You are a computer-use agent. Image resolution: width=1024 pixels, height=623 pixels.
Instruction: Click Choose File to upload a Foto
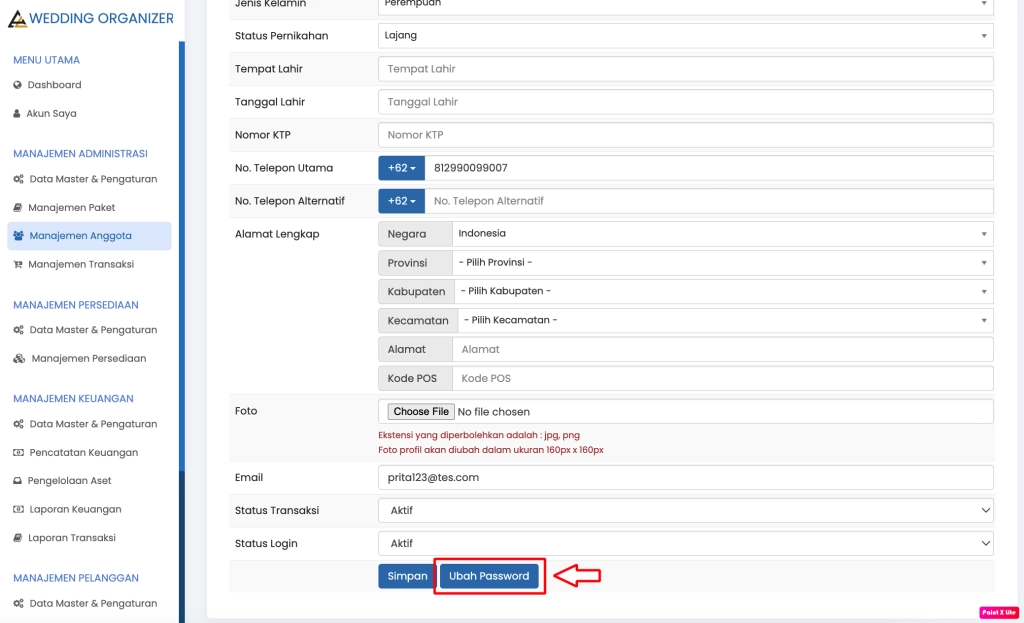pyautogui.click(x=420, y=411)
